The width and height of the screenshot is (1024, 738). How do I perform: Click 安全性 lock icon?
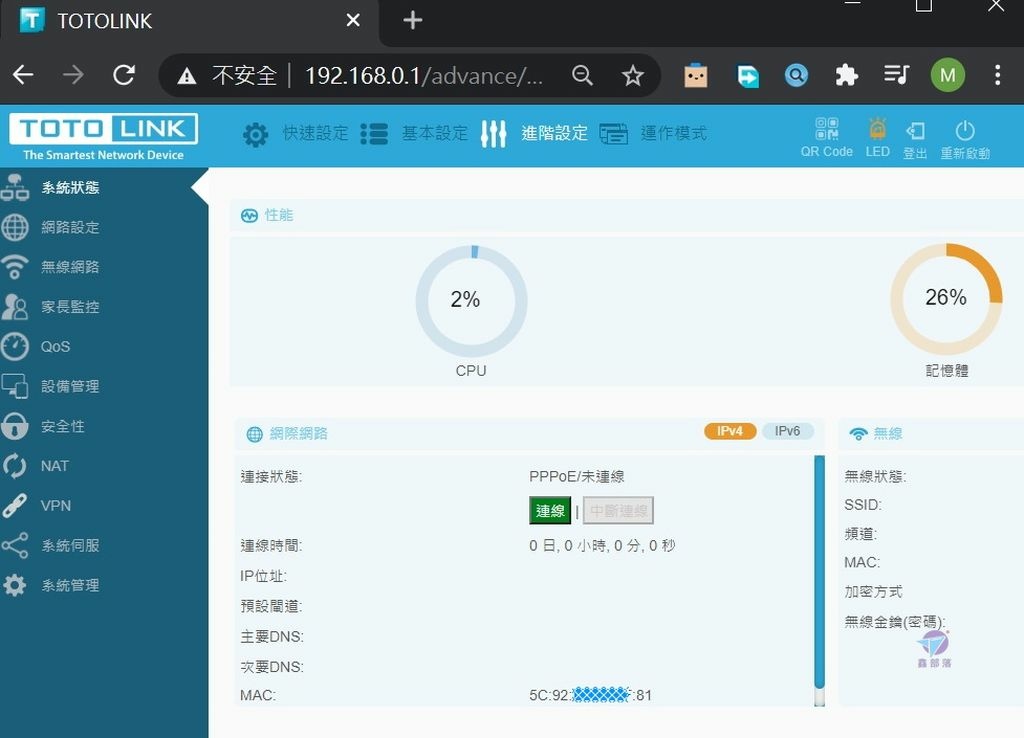[x=14, y=426]
